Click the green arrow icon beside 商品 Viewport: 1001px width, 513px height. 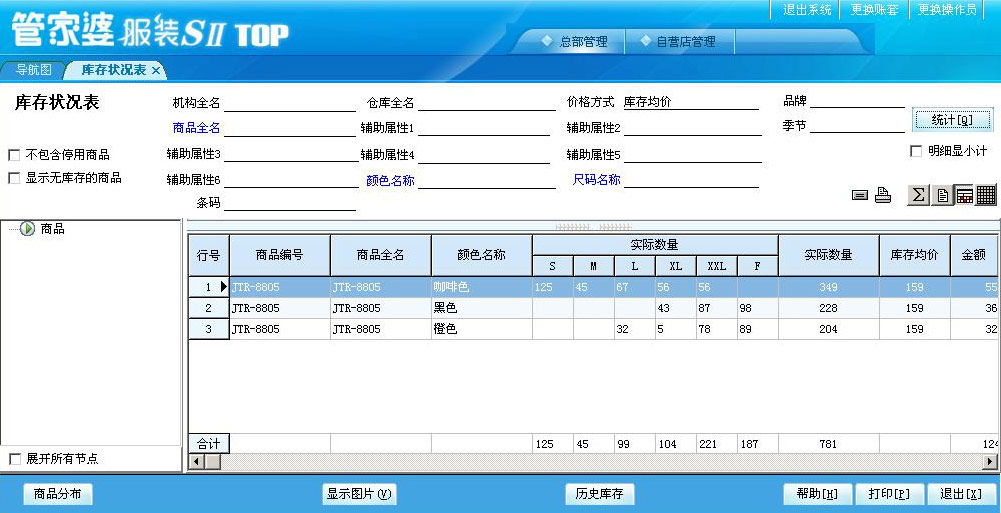[27, 229]
